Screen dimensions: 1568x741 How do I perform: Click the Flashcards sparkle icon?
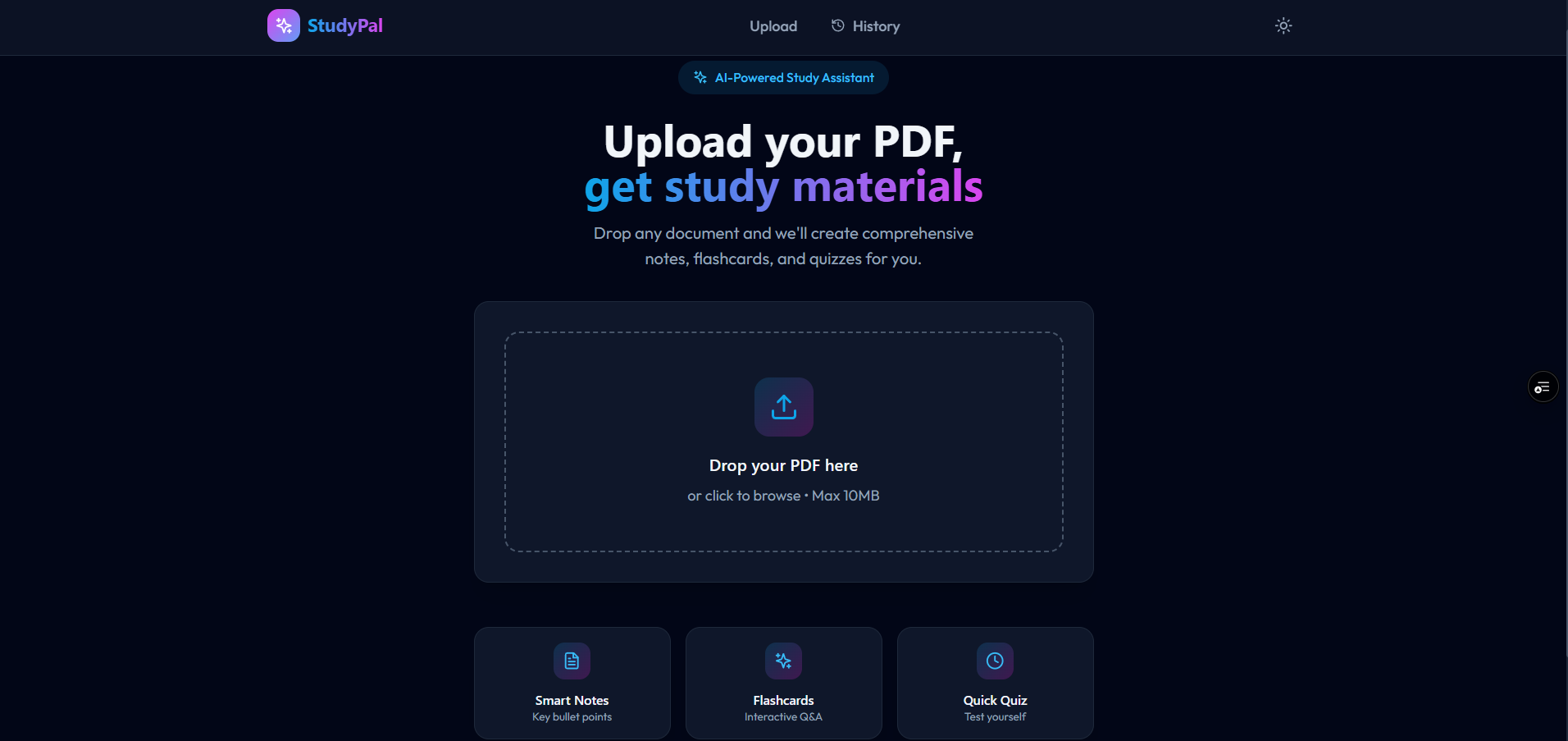783,661
